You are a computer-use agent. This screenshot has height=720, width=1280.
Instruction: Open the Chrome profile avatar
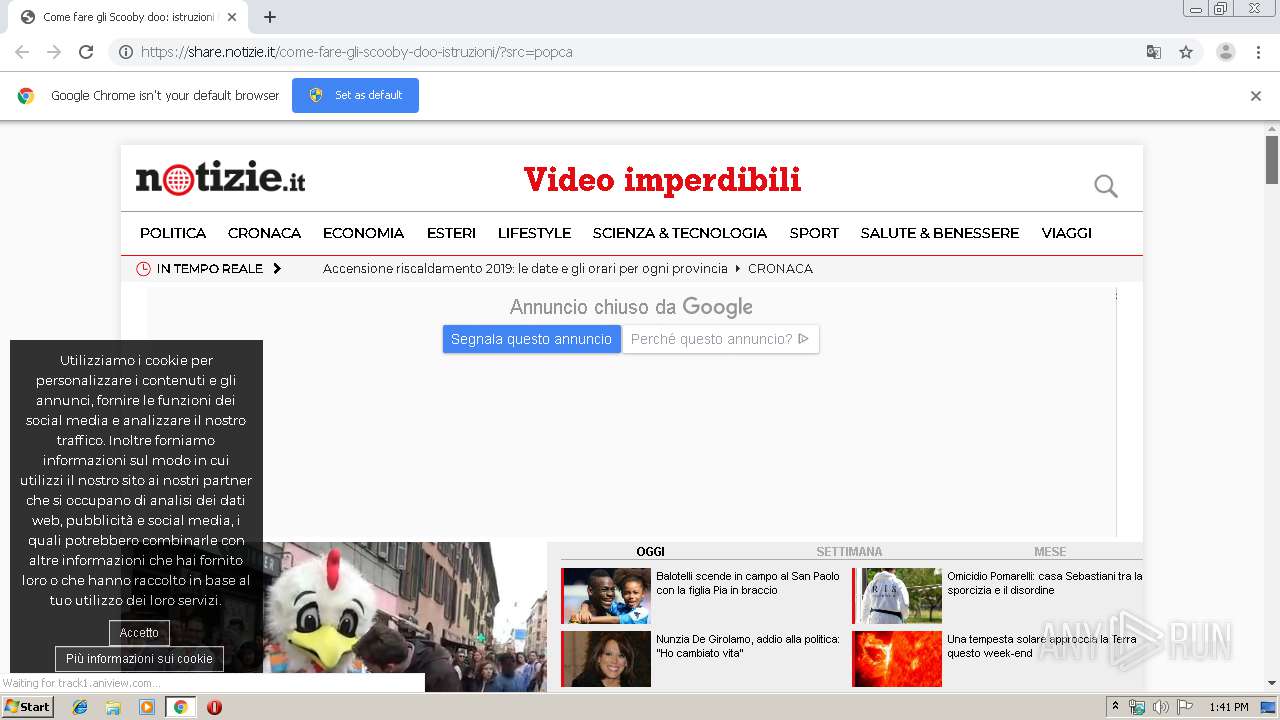pos(1226,52)
